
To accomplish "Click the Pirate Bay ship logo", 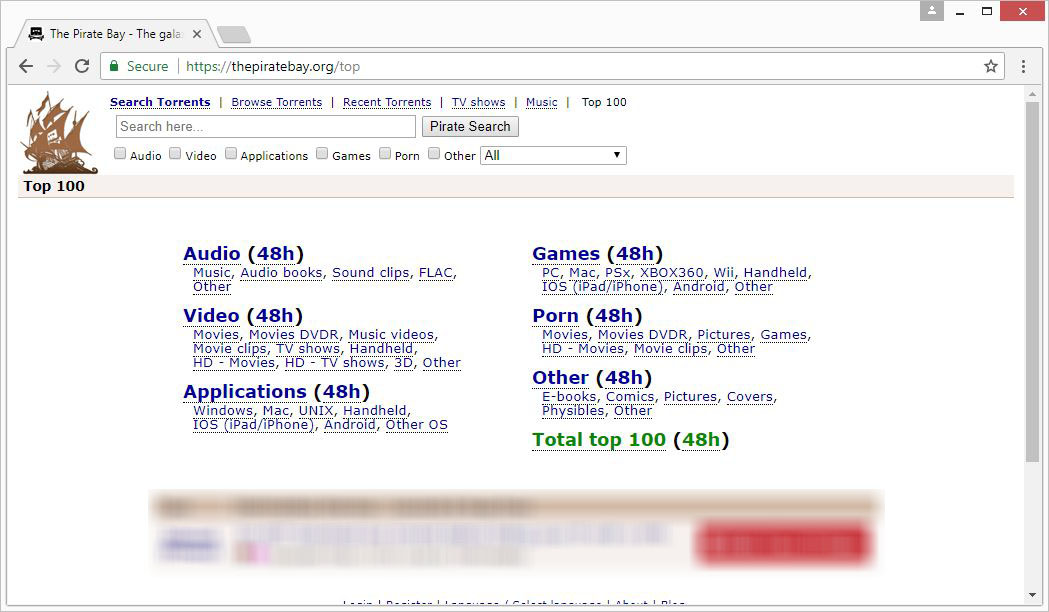I will [59, 133].
